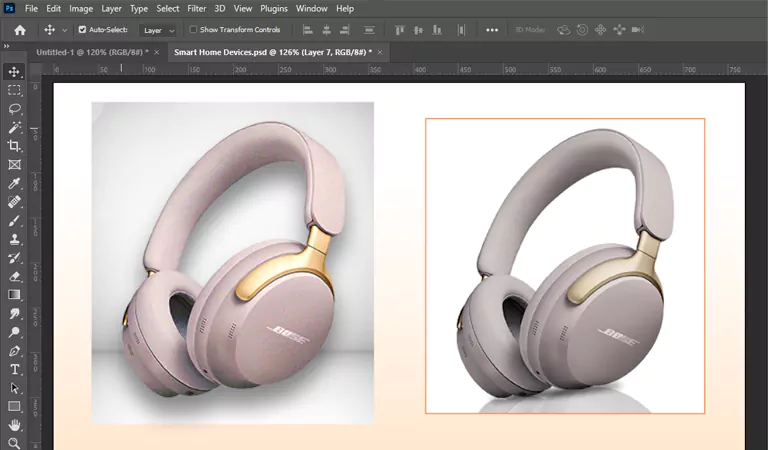Open the Plugins menu
Screen dimensions: 768x450
click(274, 8)
